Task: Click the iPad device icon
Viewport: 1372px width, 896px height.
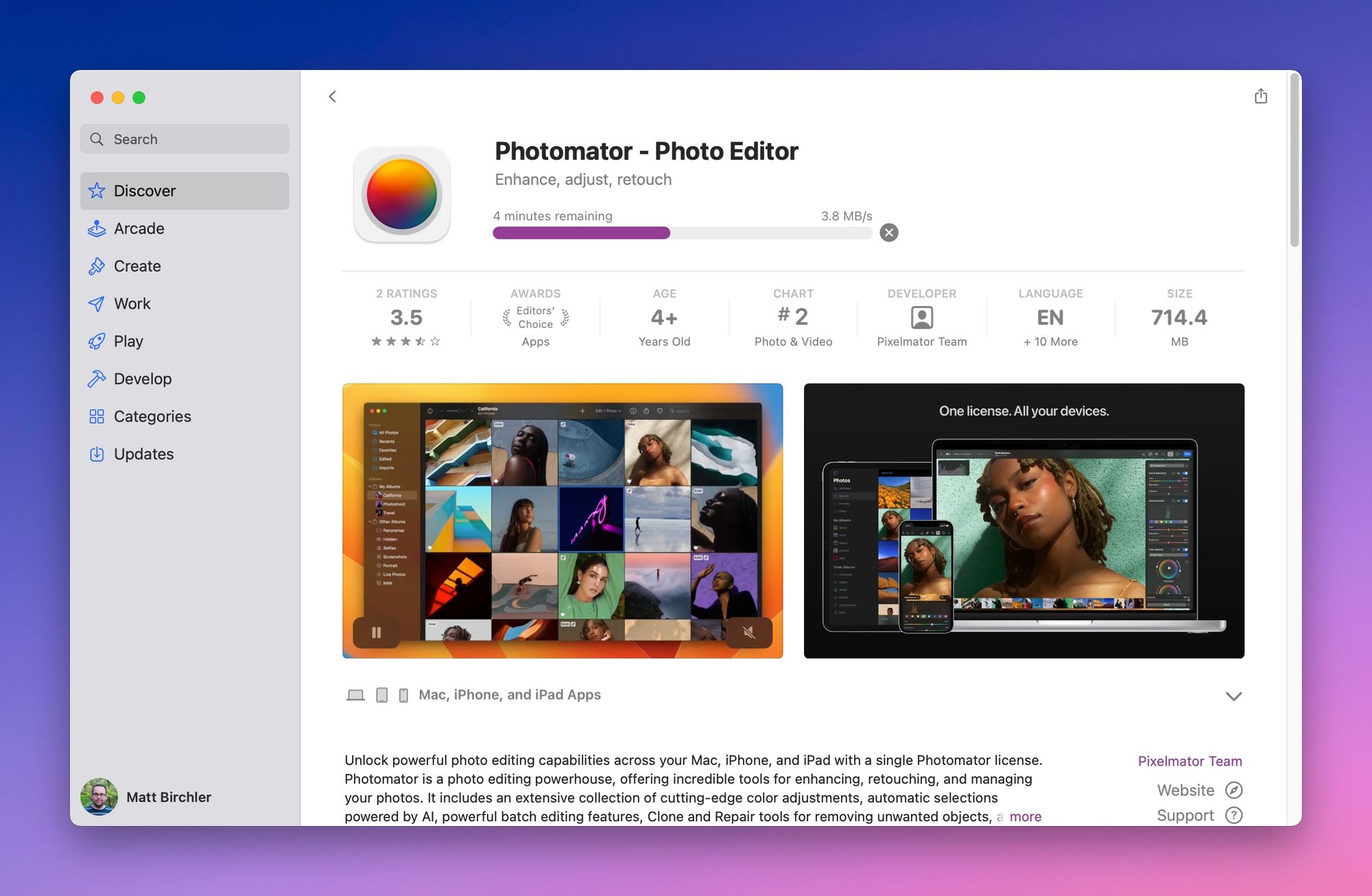Action: (x=382, y=695)
